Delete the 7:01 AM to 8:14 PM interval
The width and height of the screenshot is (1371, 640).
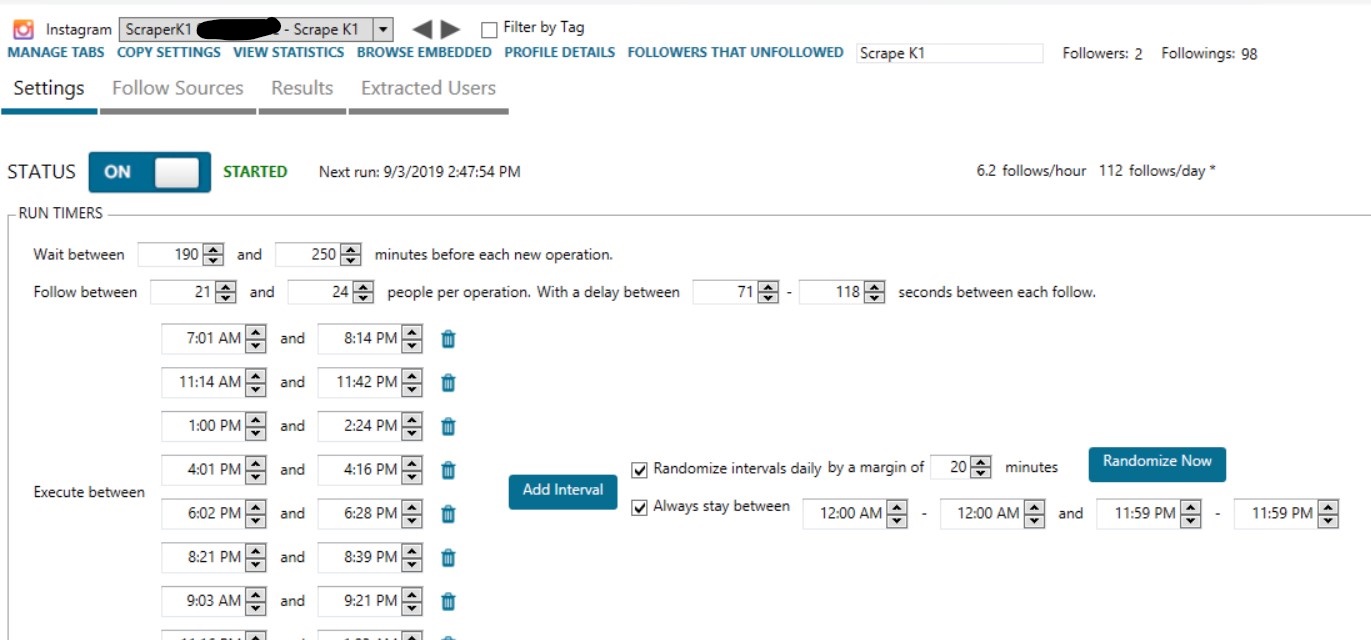pyautogui.click(x=448, y=339)
